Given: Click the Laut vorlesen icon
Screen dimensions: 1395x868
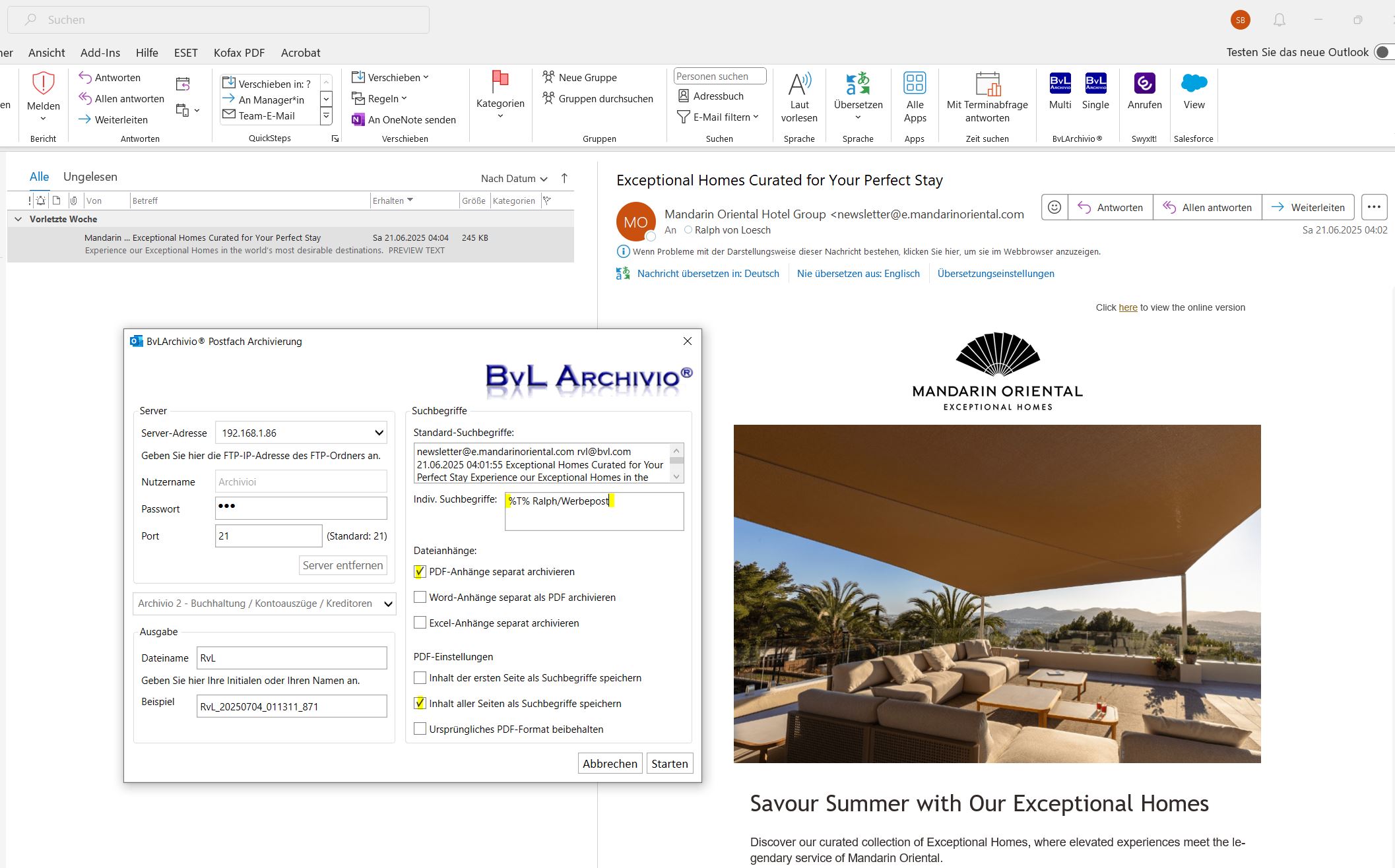Looking at the screenshot, I should 799,84.
